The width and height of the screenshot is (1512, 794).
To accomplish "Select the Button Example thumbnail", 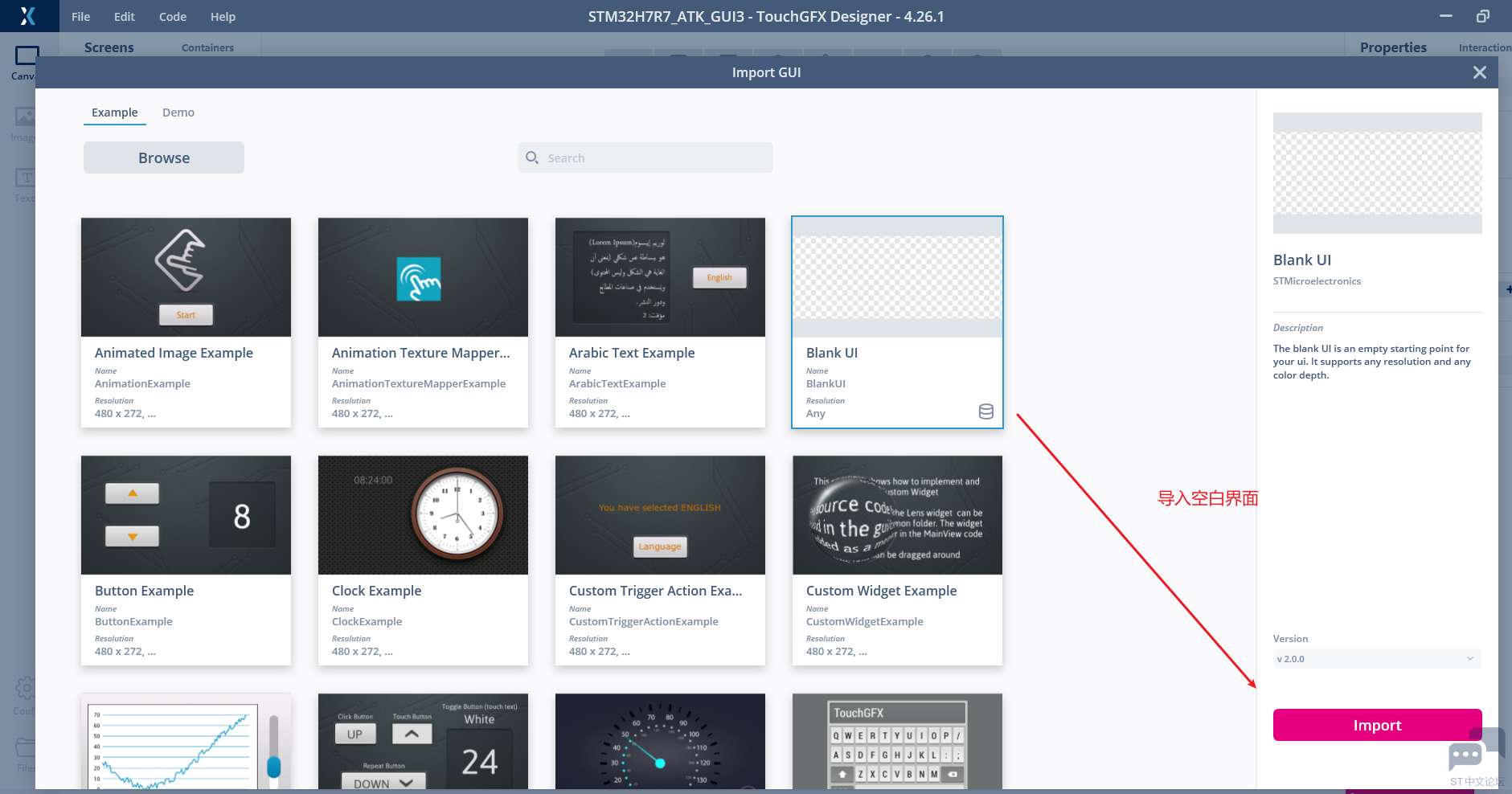I will point(186,515).
